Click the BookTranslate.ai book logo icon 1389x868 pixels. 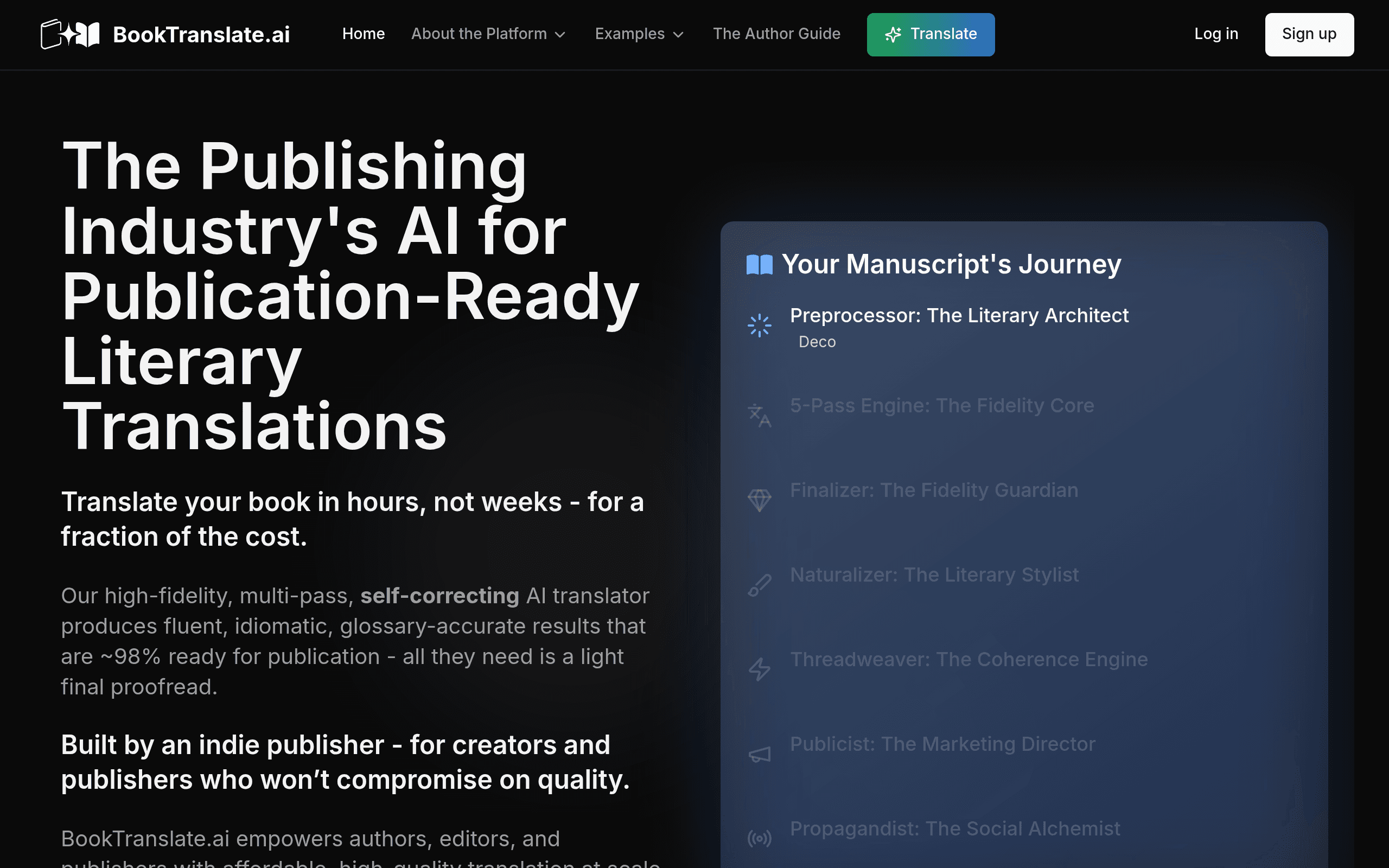click(x=70, y=34)
